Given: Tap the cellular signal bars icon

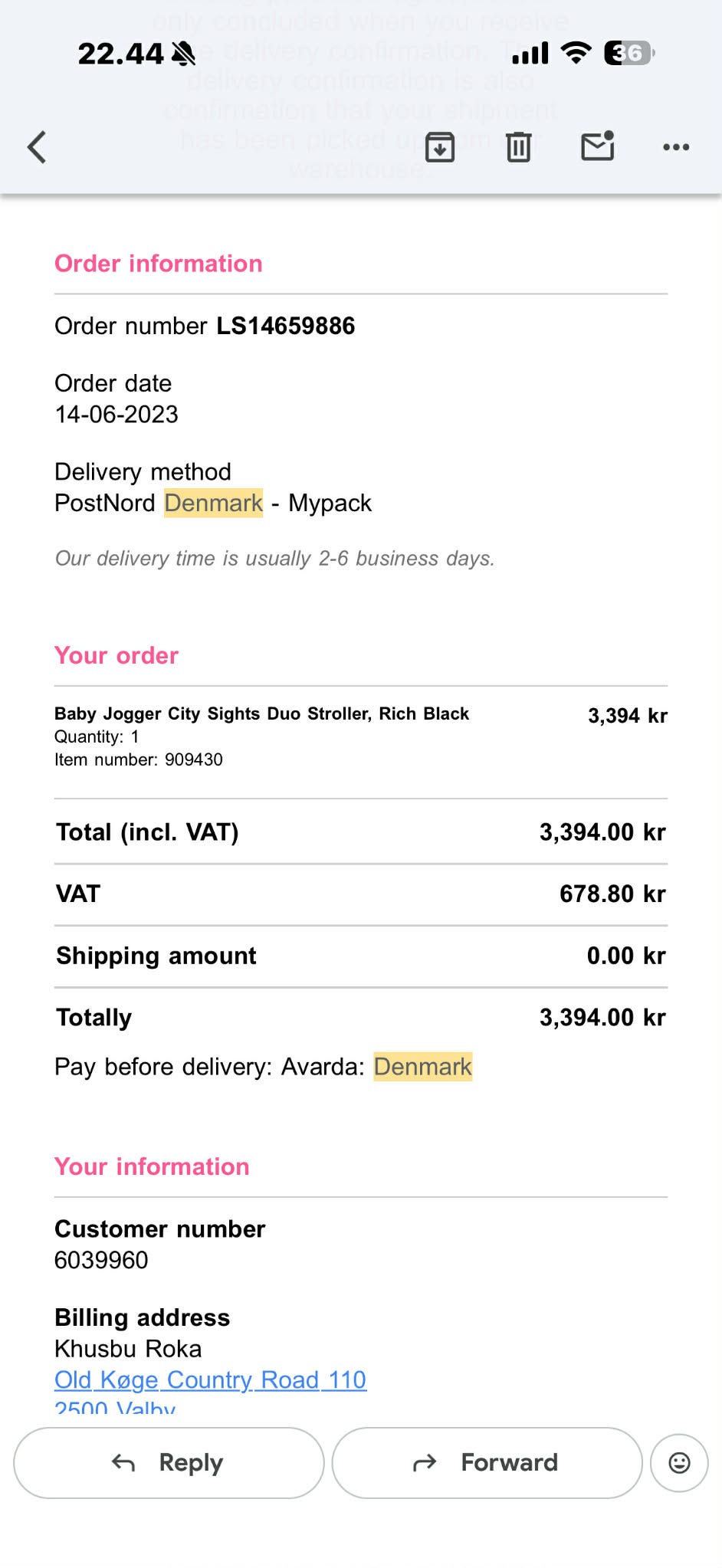Looking at the screenshot, I should point(530,53).
